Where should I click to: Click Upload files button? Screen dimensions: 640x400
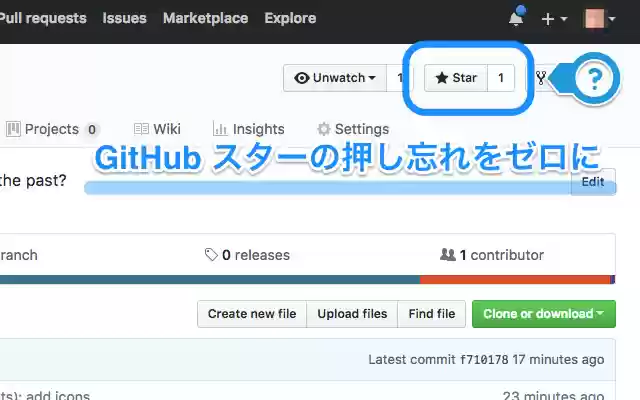tap(352, 314)
